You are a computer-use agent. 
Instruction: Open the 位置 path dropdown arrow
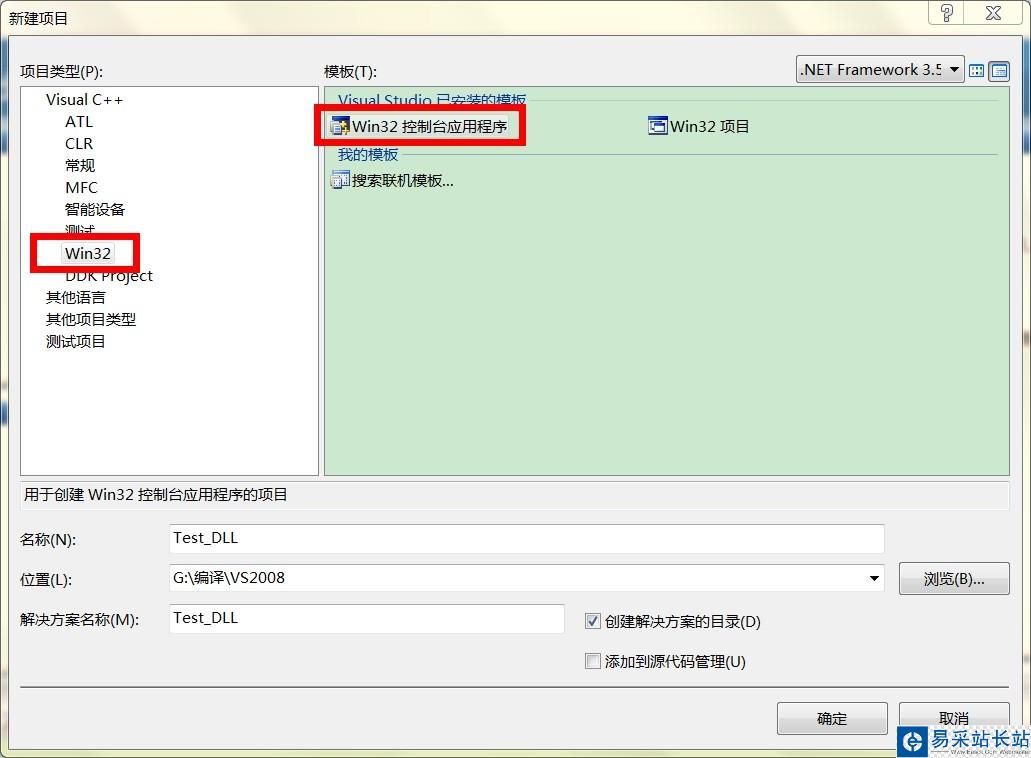[874, 579]
